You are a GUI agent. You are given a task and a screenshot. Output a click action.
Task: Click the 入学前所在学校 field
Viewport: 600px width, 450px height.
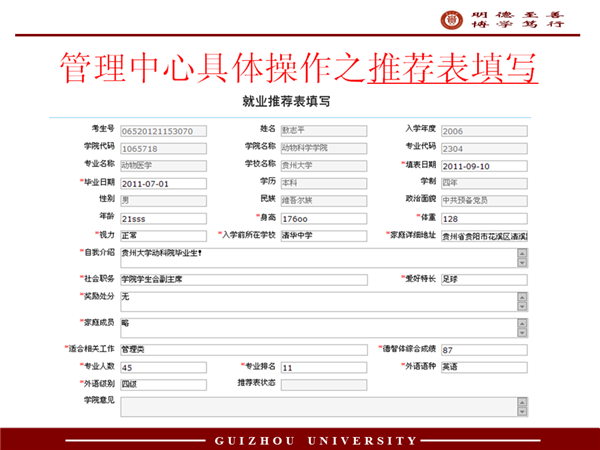tap(322, 235)
